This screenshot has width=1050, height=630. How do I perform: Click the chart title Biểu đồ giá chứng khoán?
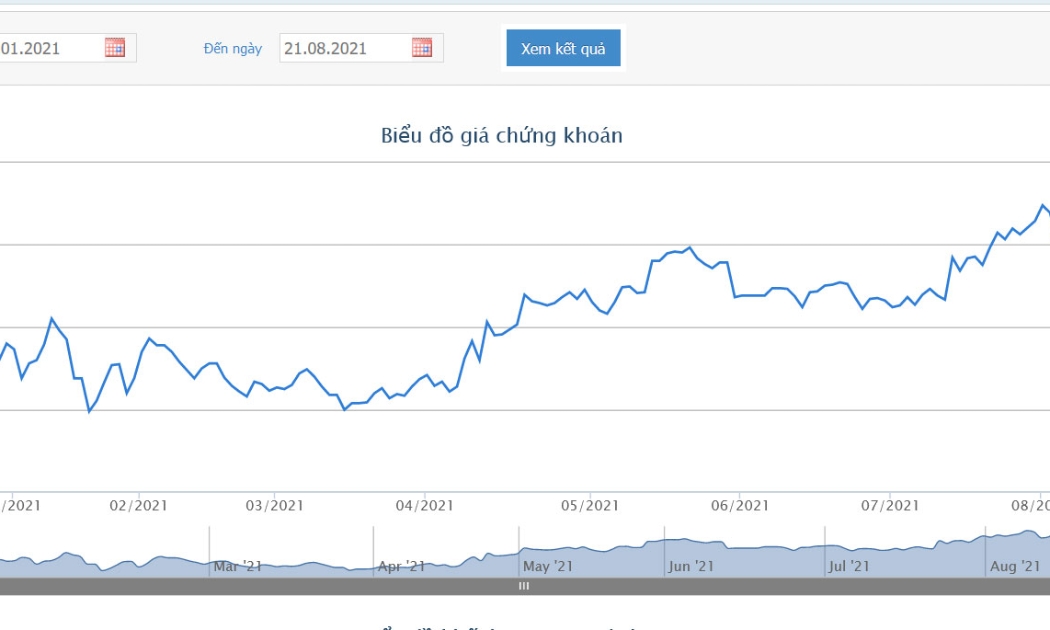click(x=502, y=135)
